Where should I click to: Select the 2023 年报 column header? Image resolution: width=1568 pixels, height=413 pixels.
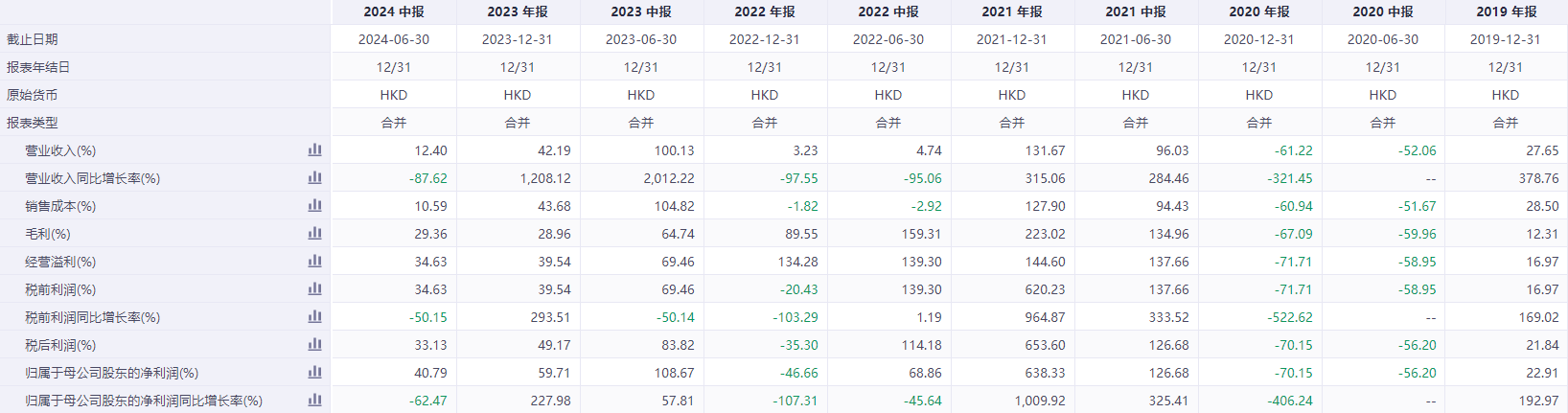click(x=518, y=11)
